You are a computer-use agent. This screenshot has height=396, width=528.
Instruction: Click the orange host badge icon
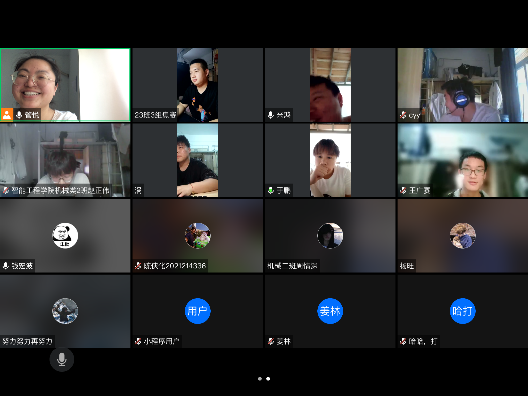[7, 114]
